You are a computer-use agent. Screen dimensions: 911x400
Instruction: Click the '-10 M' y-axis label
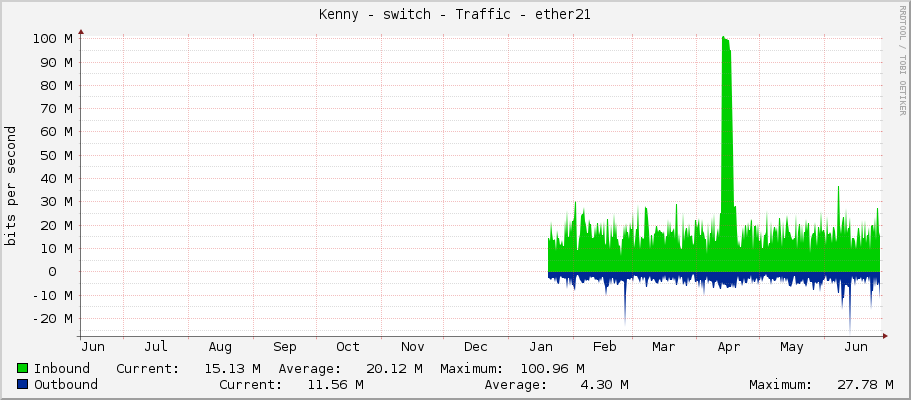click(52, 295)
